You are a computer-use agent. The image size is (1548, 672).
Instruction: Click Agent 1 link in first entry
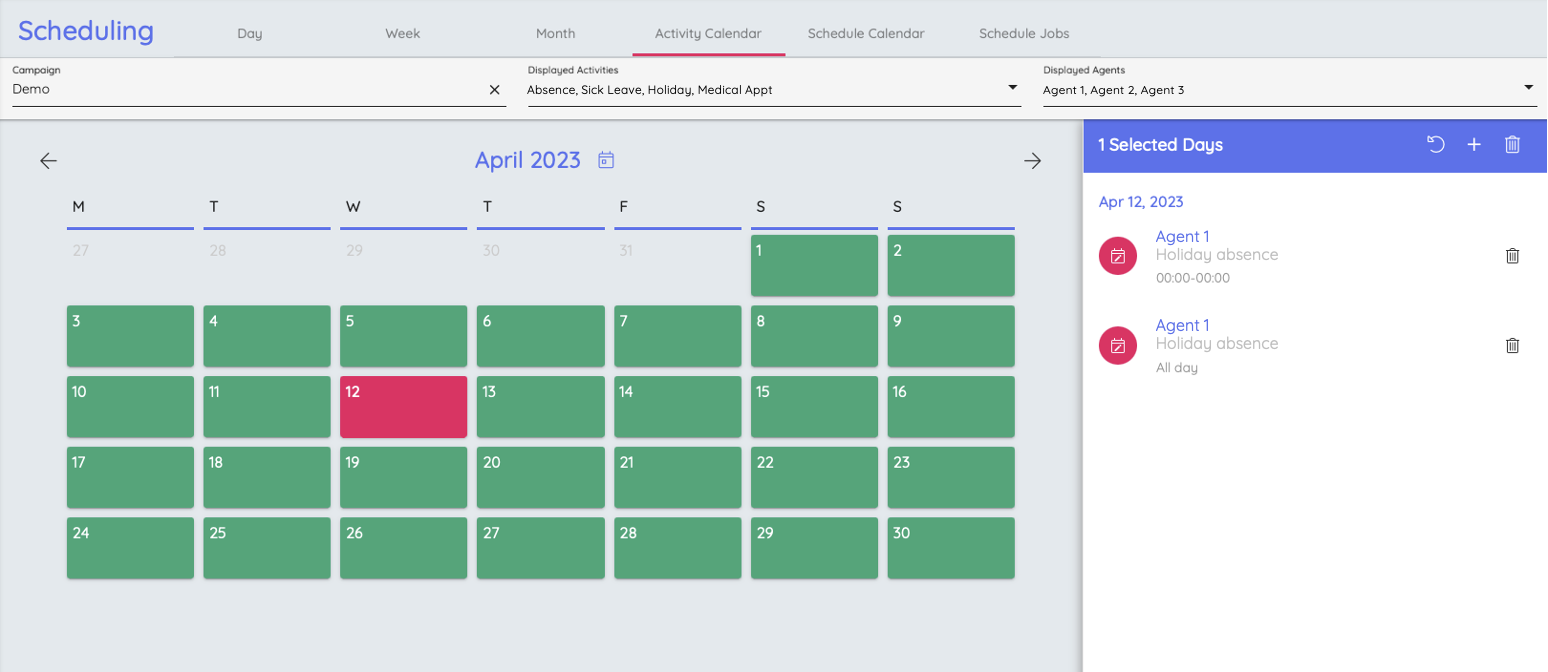click(x=1182, y=236)
